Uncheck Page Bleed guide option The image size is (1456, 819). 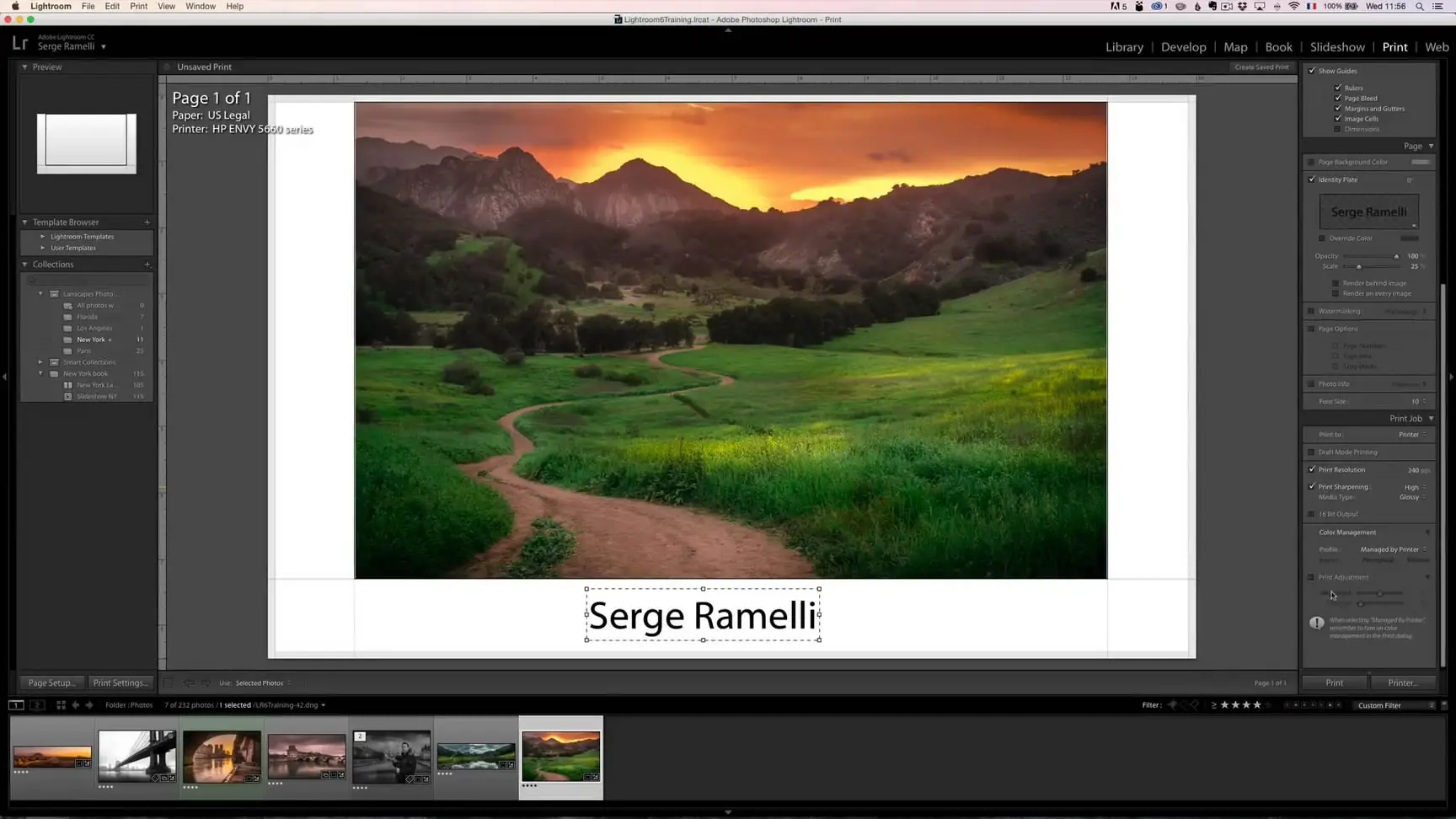1338,98
